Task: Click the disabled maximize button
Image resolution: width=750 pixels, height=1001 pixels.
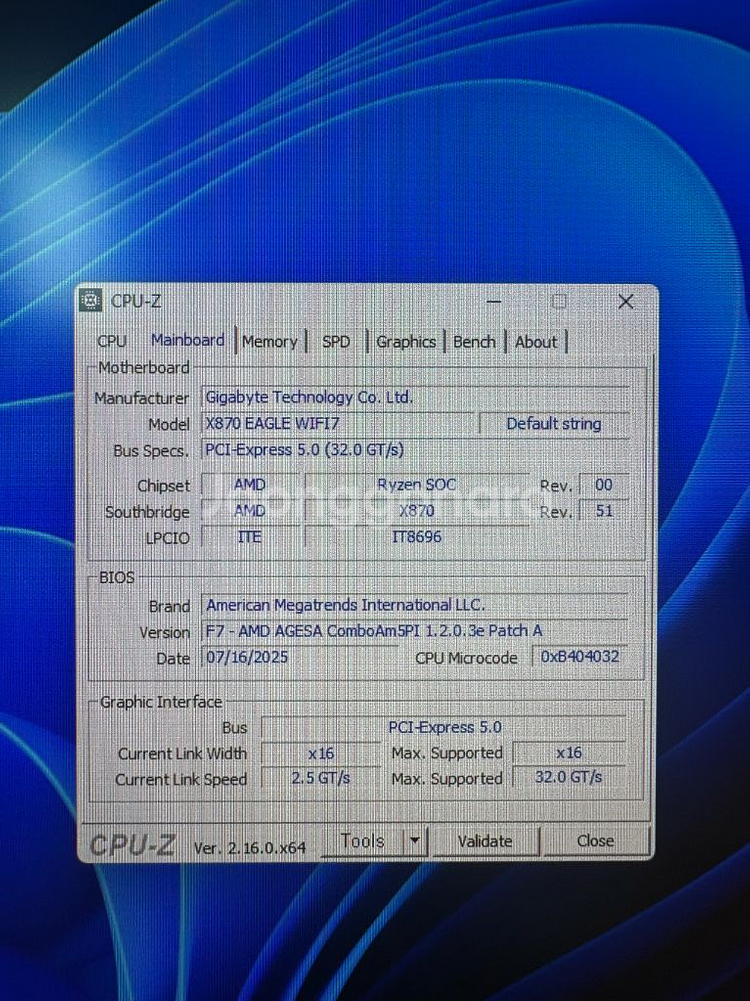Action: pos(559,301)
